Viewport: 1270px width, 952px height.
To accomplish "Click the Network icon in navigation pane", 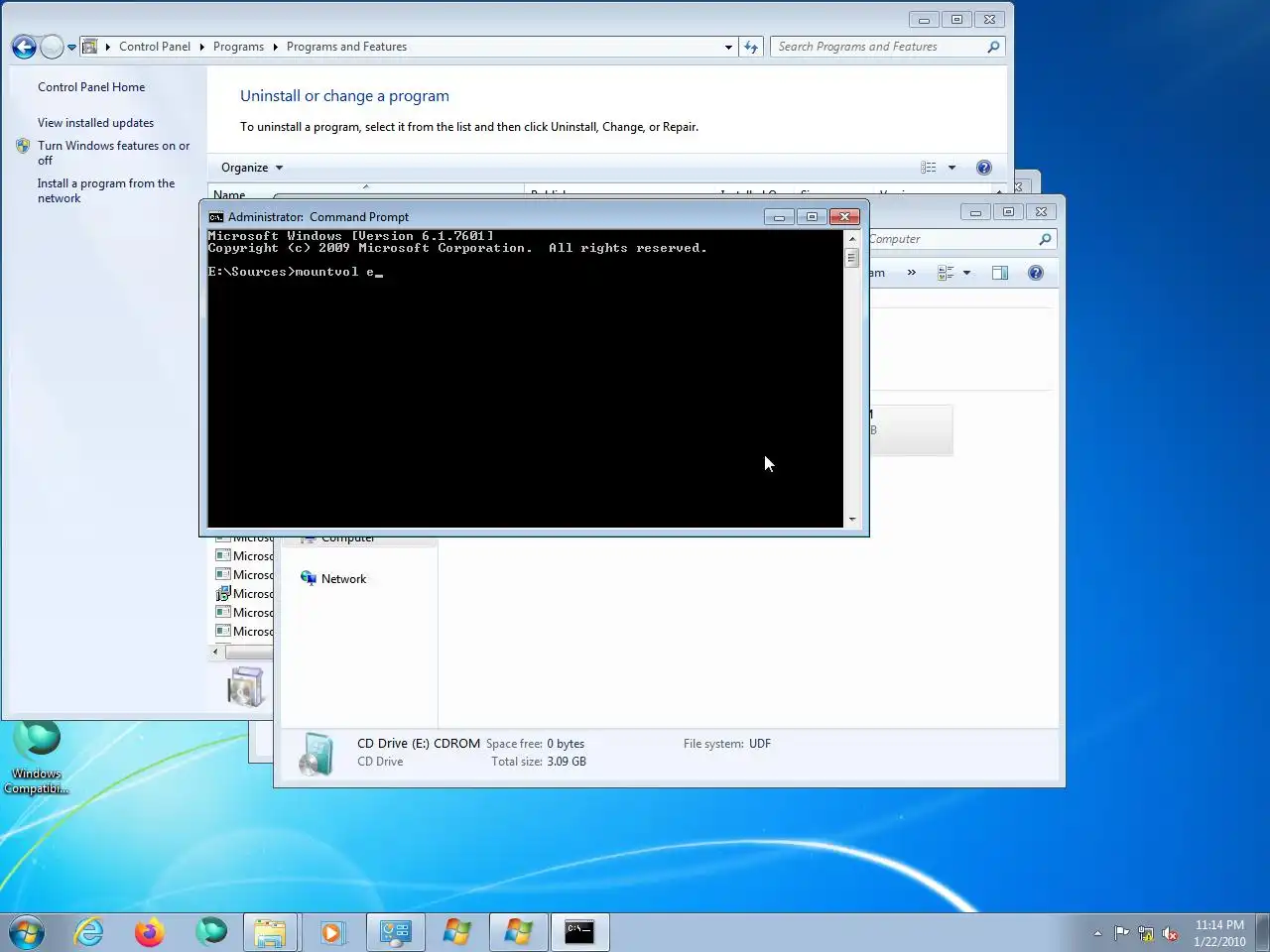I will [309, 578].
